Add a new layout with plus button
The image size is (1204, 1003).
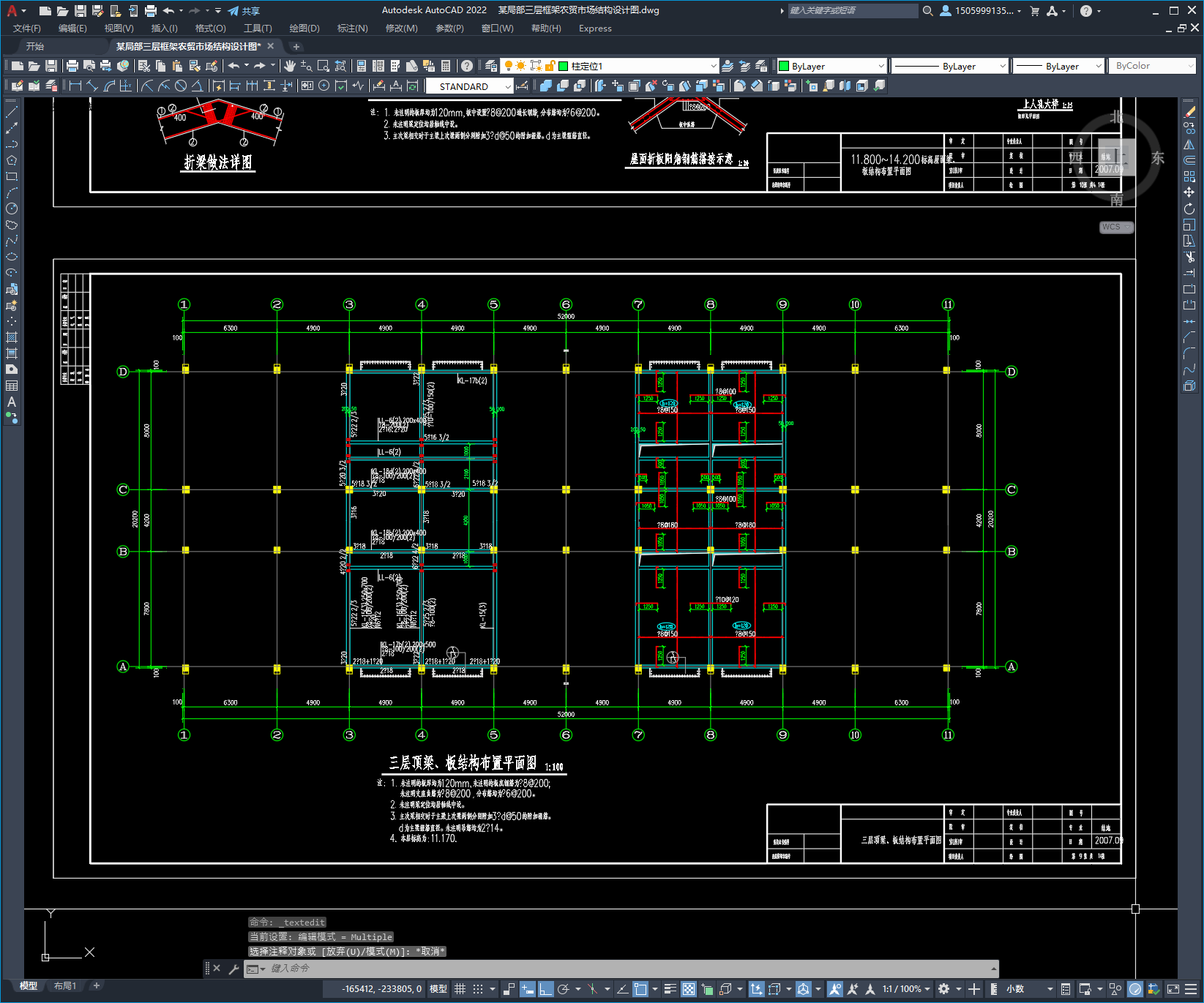(96, 986)
